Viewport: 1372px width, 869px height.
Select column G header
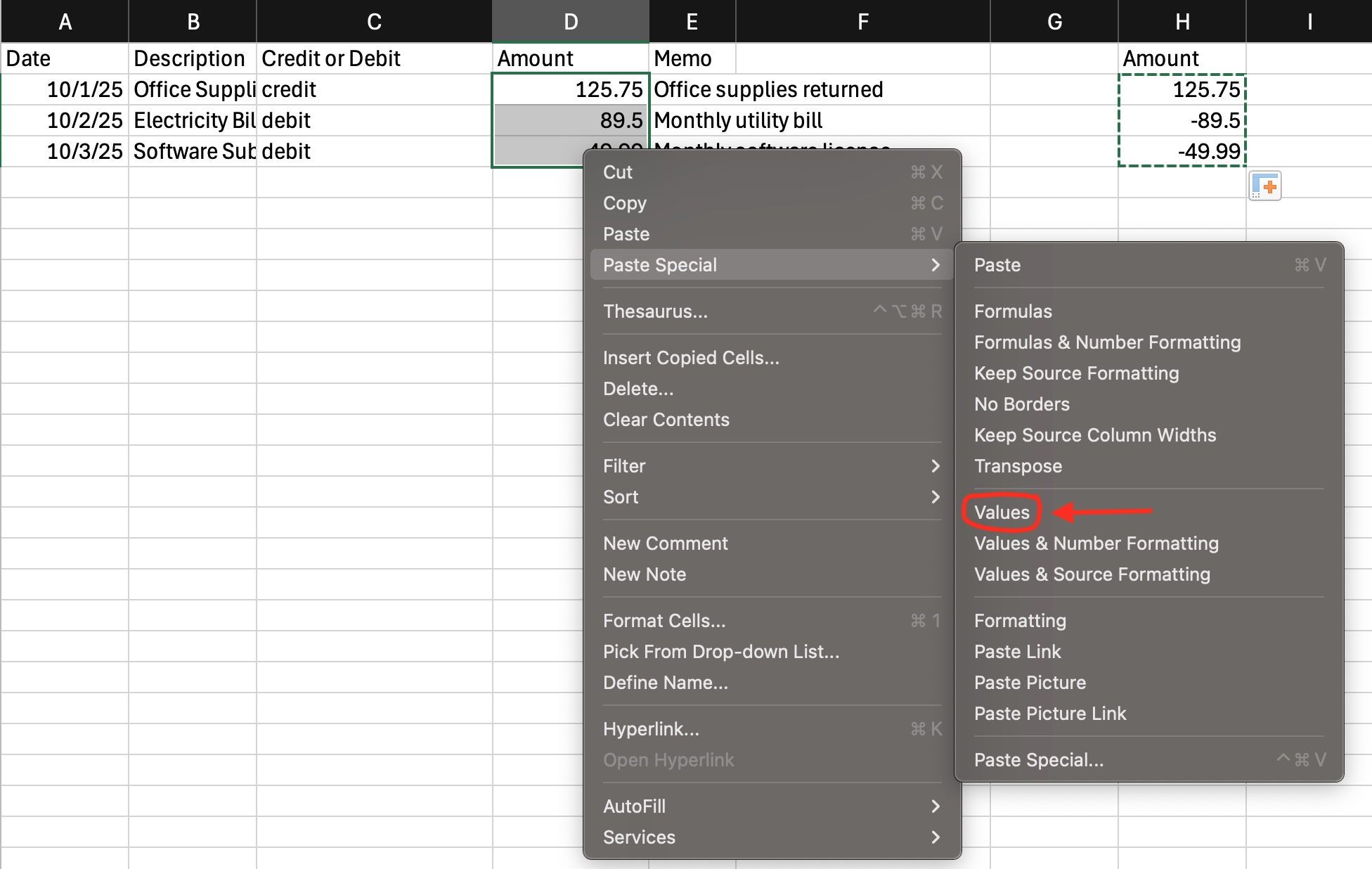pyautogui.click(x=1054, y=21)
